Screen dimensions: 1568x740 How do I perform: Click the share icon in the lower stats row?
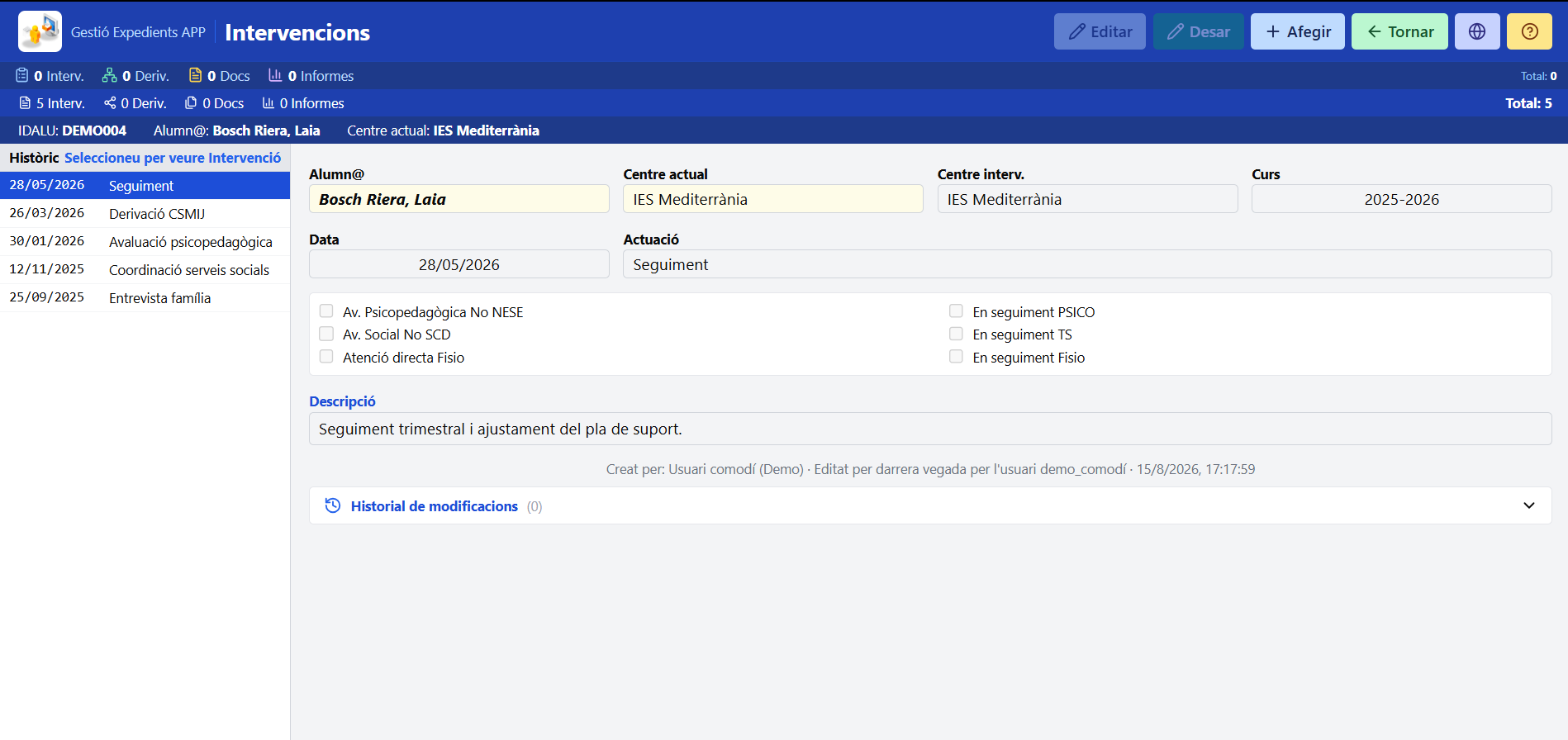110,103
